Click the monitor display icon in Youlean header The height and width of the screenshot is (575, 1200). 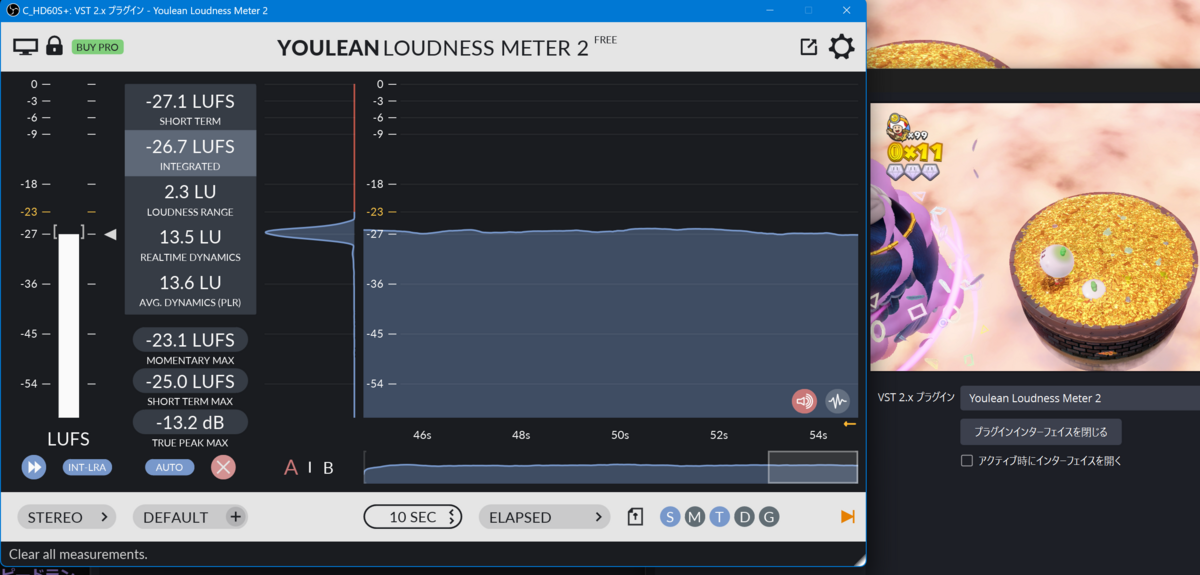(25, 46)
